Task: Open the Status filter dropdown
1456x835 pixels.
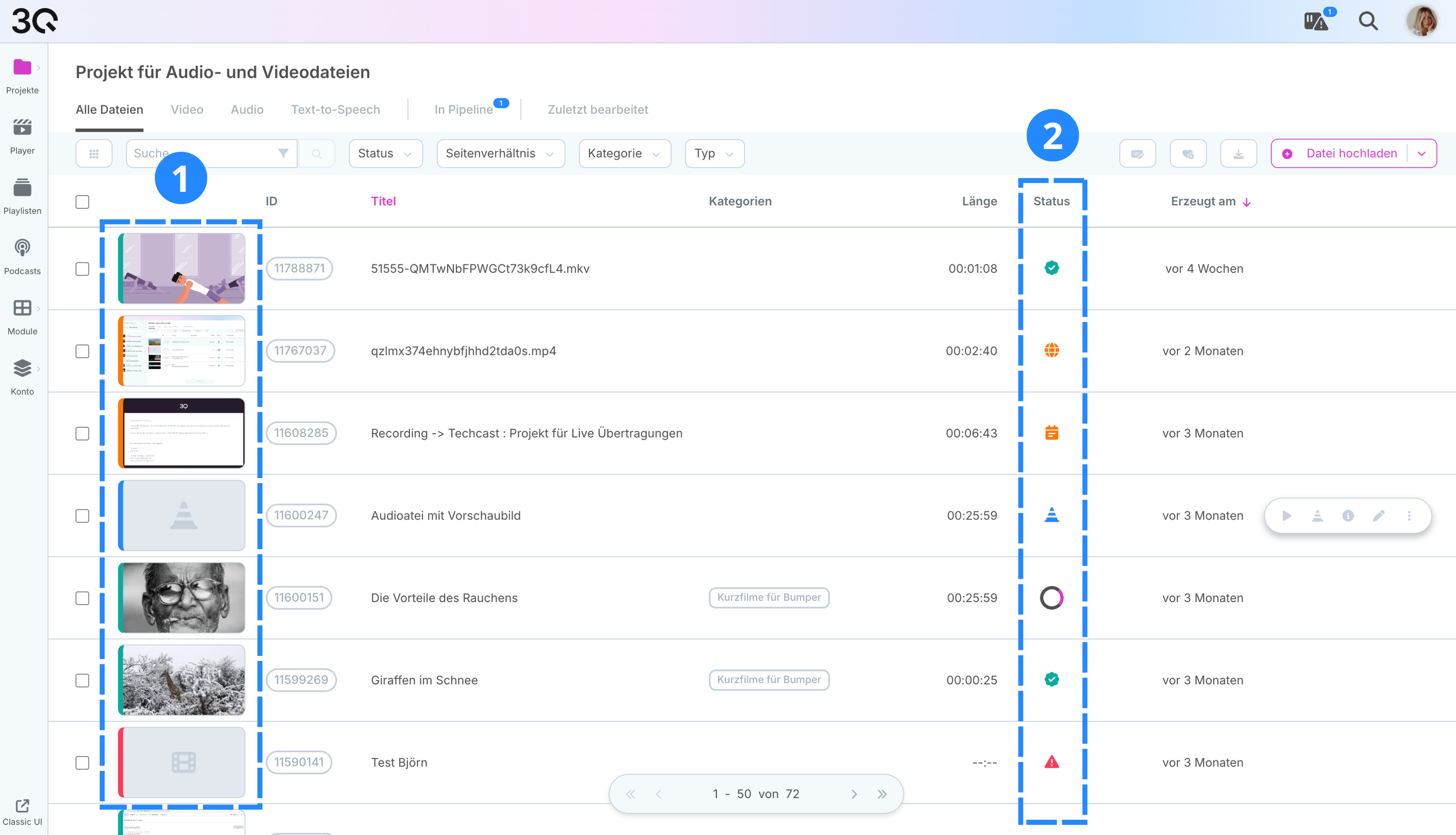Action: (x=385, y=154)
